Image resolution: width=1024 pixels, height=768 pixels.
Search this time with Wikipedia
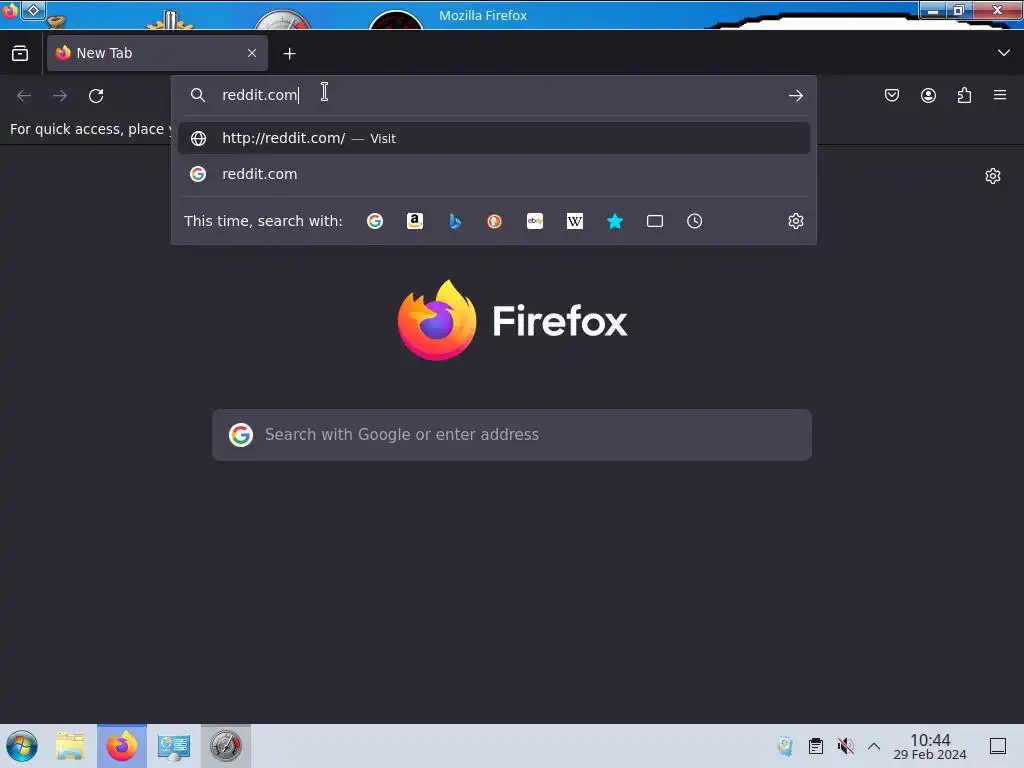pos(575,221)
